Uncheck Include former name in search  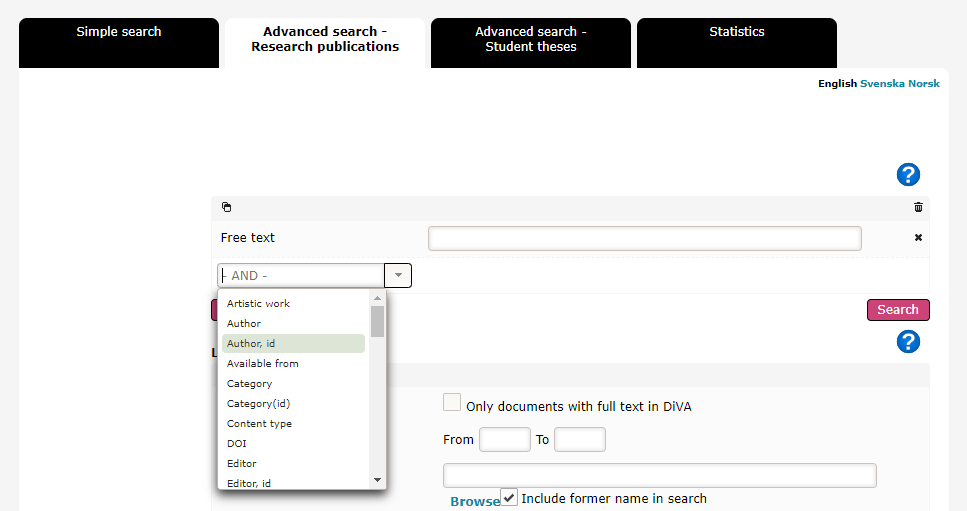pos(509,497)
